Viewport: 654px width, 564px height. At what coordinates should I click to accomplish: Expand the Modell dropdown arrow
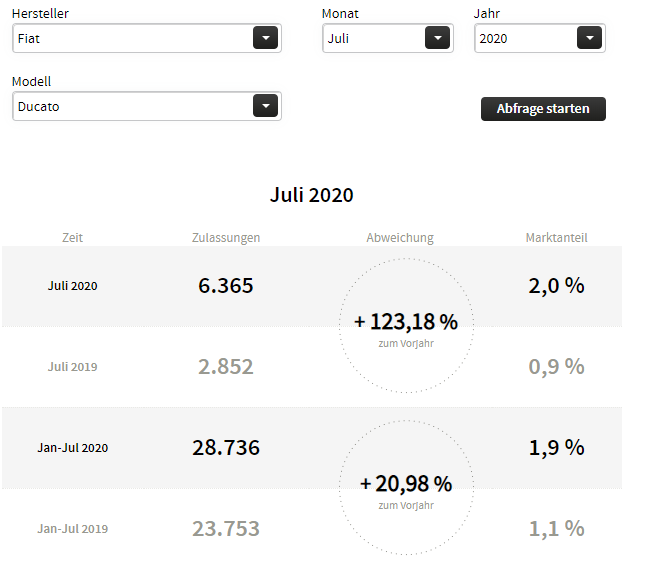pos(265,106)
